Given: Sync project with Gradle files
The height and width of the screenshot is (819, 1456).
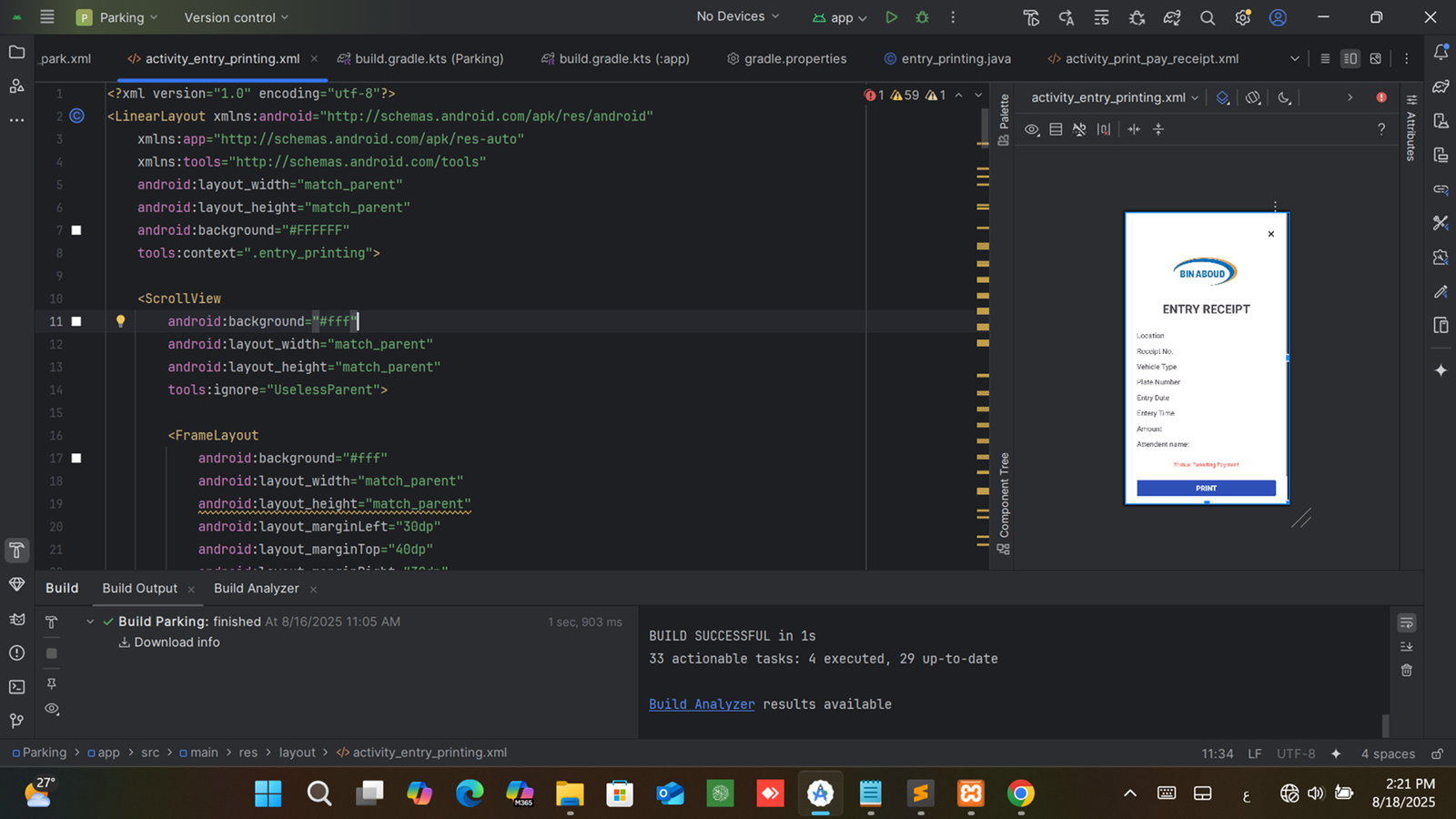Looking at the screenshot, I should [1172, 17].
